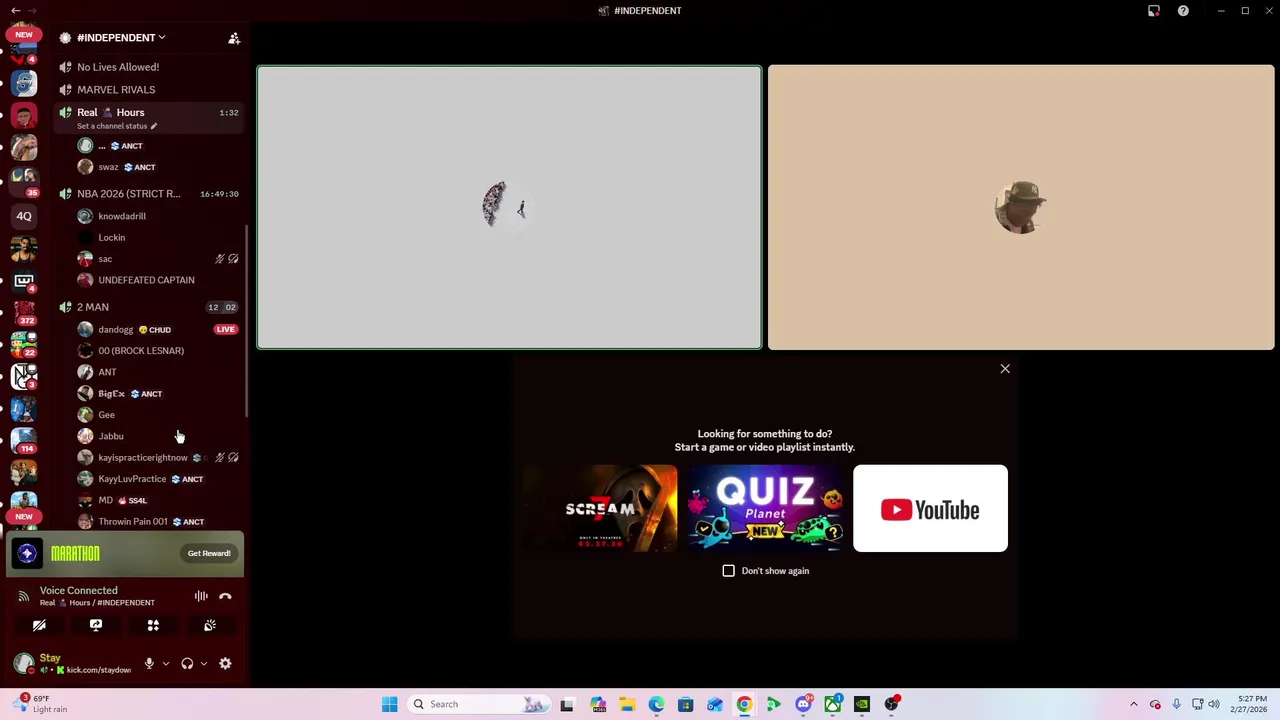Click the Marathon quest icon
Image resolution: width=1280 pixels, height=720 pixels.
[27, 553]
